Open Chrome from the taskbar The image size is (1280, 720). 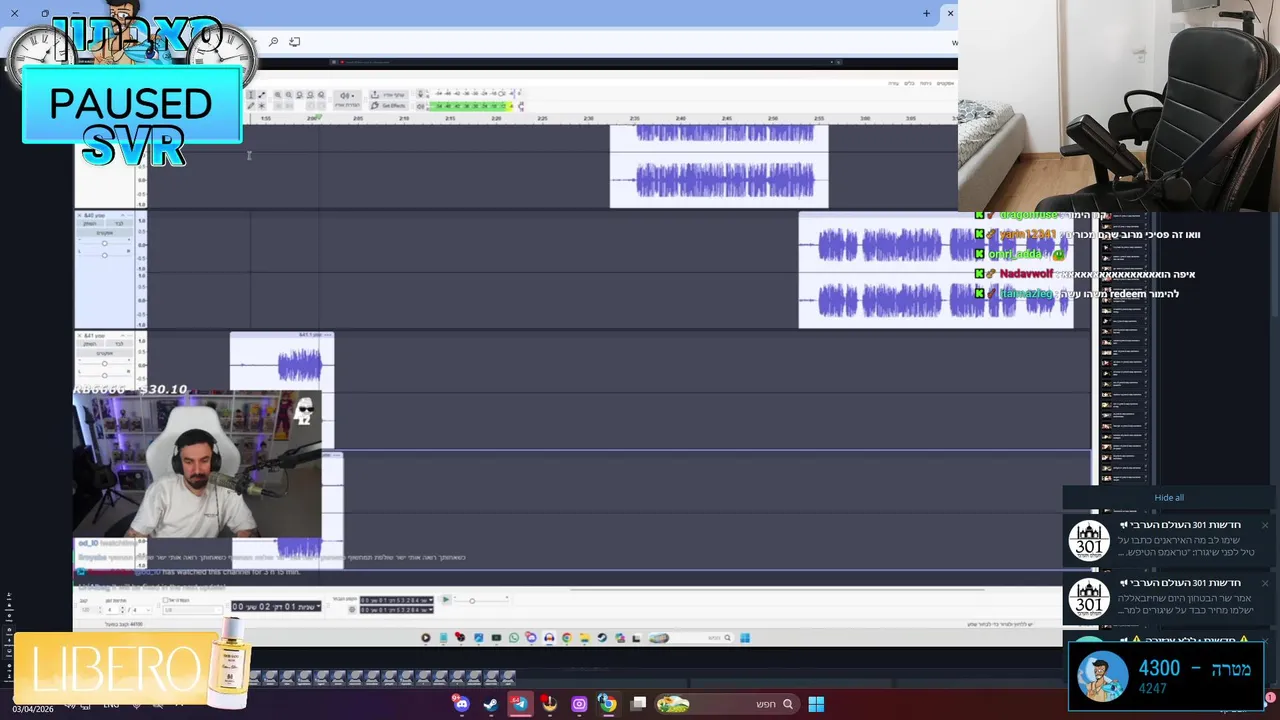click(607, 704)
